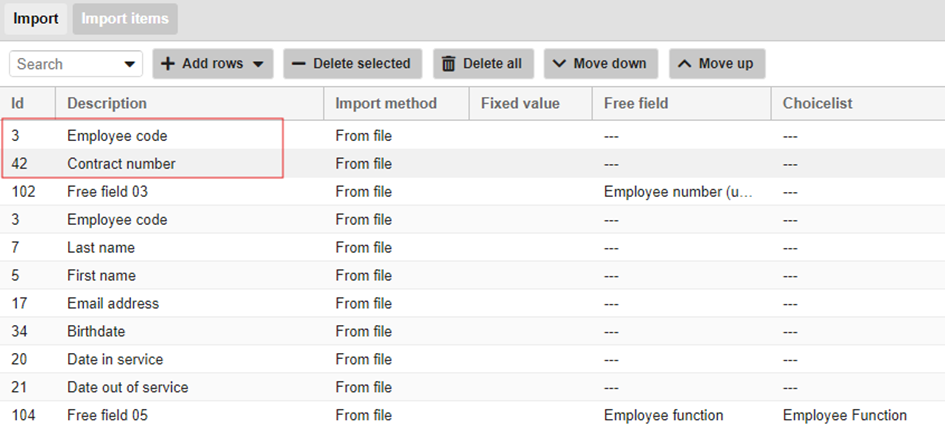
Task: Sort by the Description column header
Action: (107, 103)
